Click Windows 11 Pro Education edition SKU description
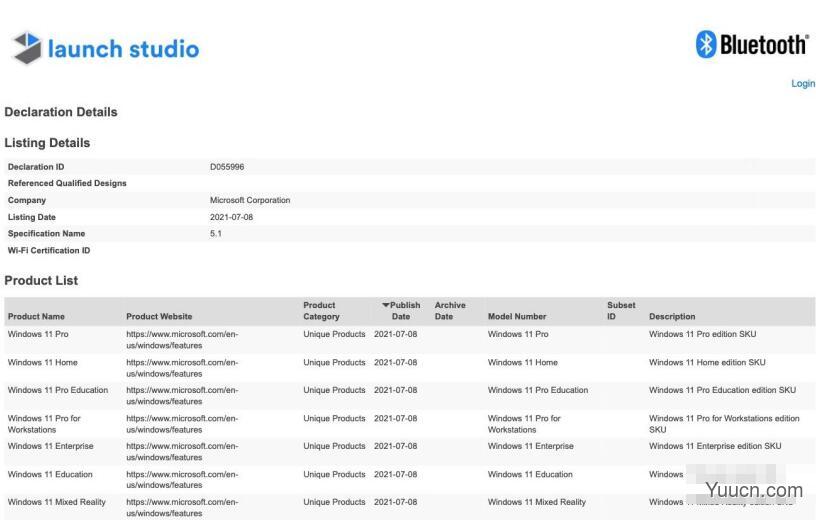Viewport: 816px width, 520px height. (x=722, y=390)
